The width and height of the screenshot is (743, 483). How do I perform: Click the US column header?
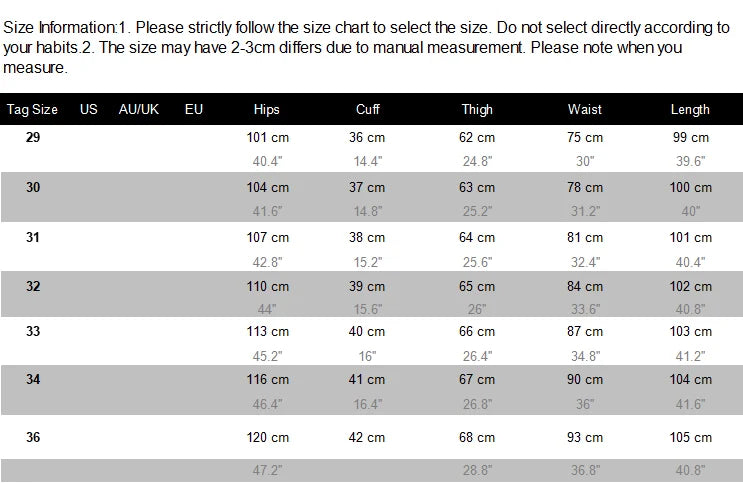(89, 109)
